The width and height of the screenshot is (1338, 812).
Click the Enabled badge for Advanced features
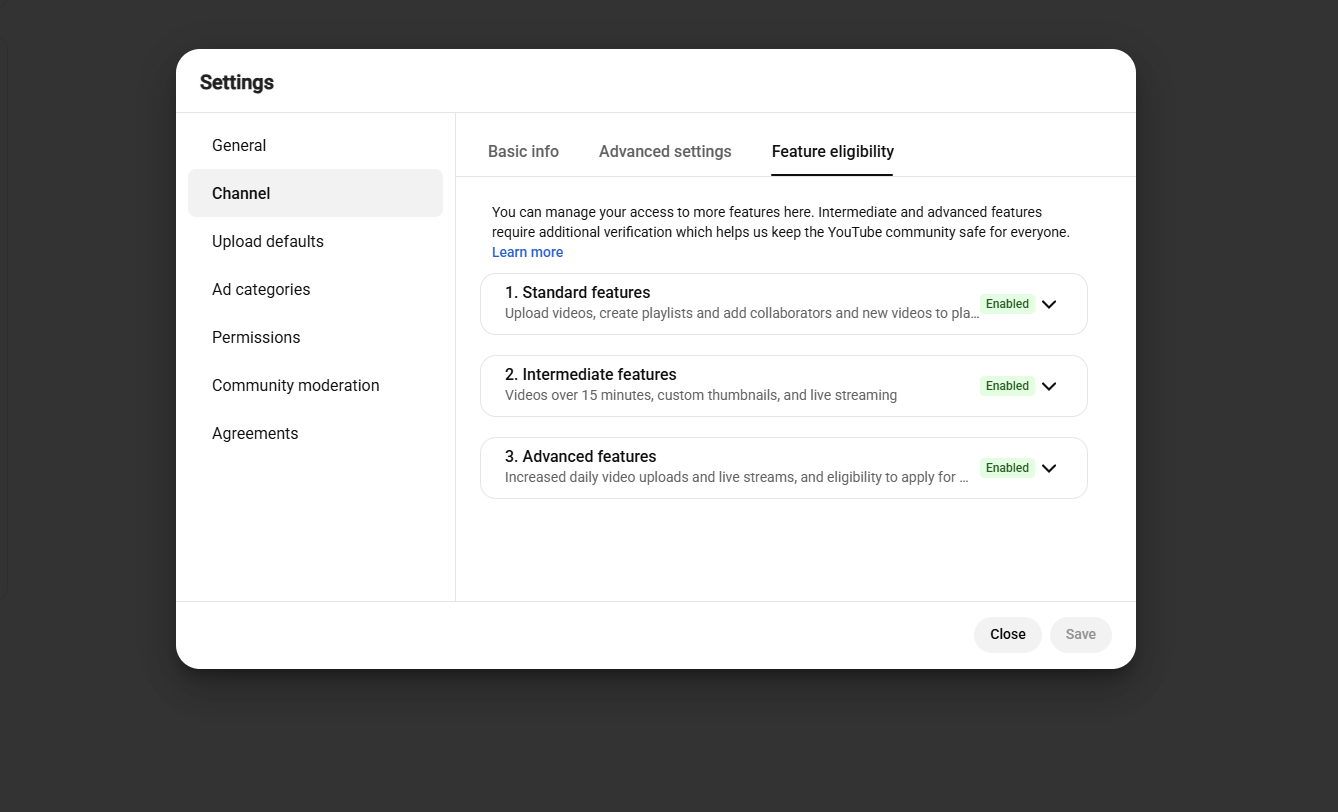[1007, 468]
